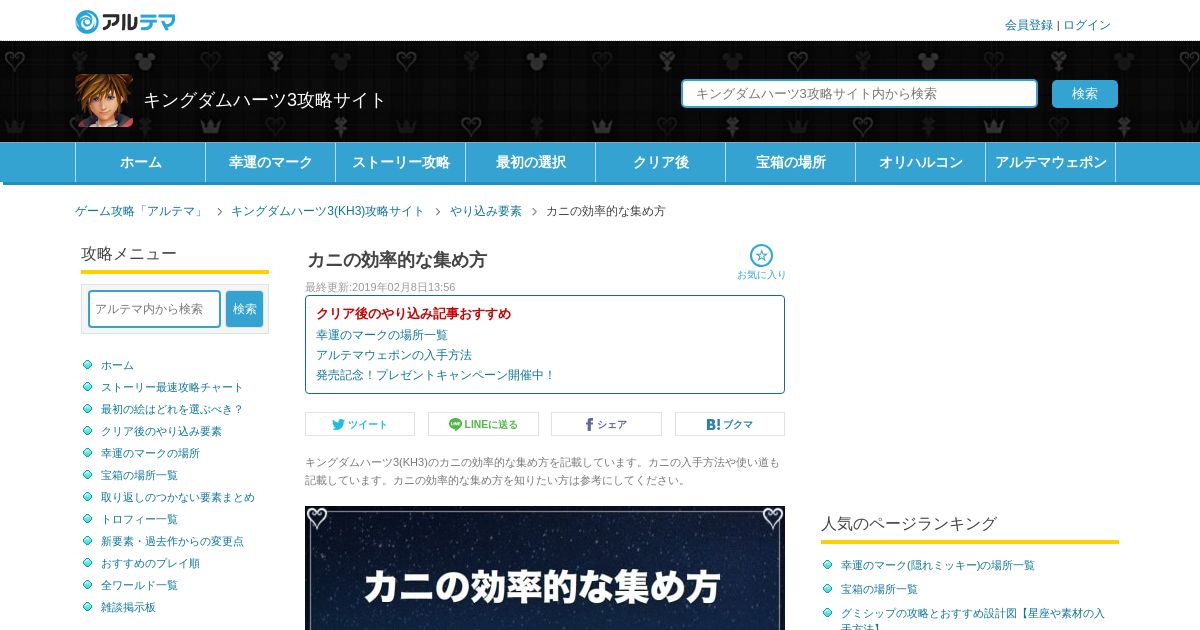Screen dimensions: 1200x630
Task: Open クリア後のやり込み要素 sidebar link
Action: tap(161, 431)
